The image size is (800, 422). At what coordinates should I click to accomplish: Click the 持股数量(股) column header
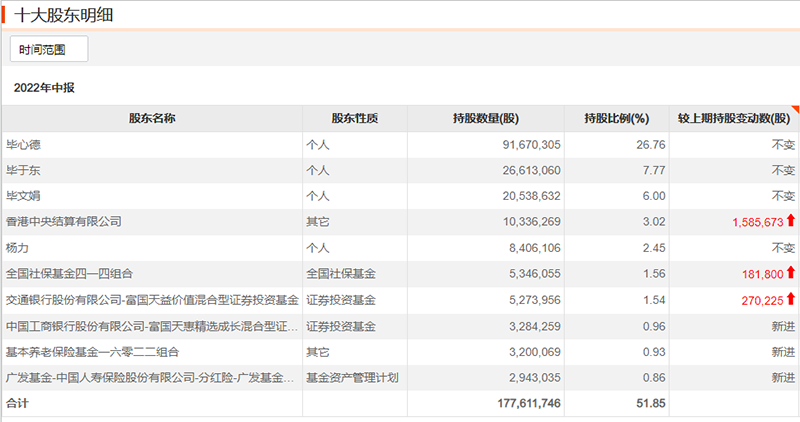pyautogui.click(x=486, y=118)
